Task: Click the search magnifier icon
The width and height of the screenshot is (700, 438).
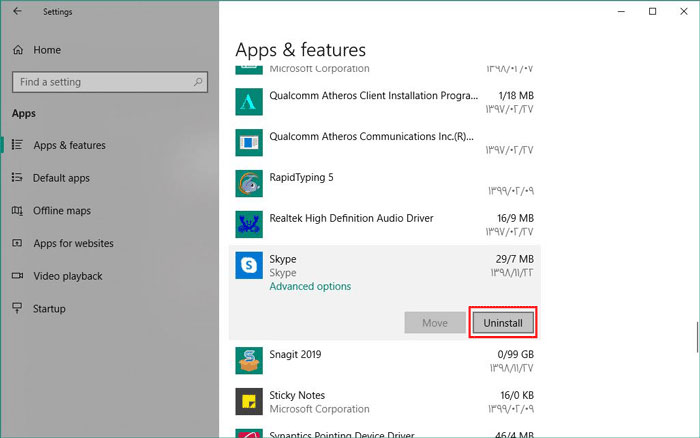Action: tap(198, 82)
